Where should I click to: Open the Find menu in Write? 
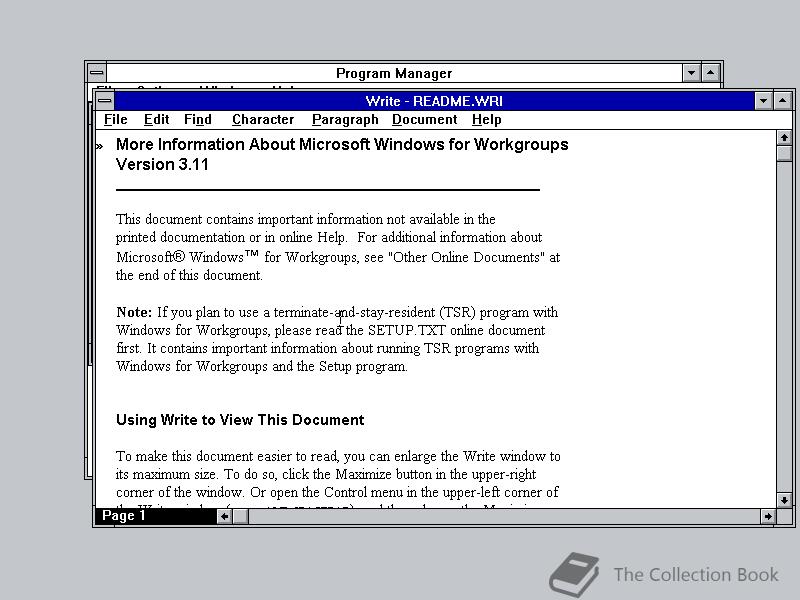pos(197,119)
